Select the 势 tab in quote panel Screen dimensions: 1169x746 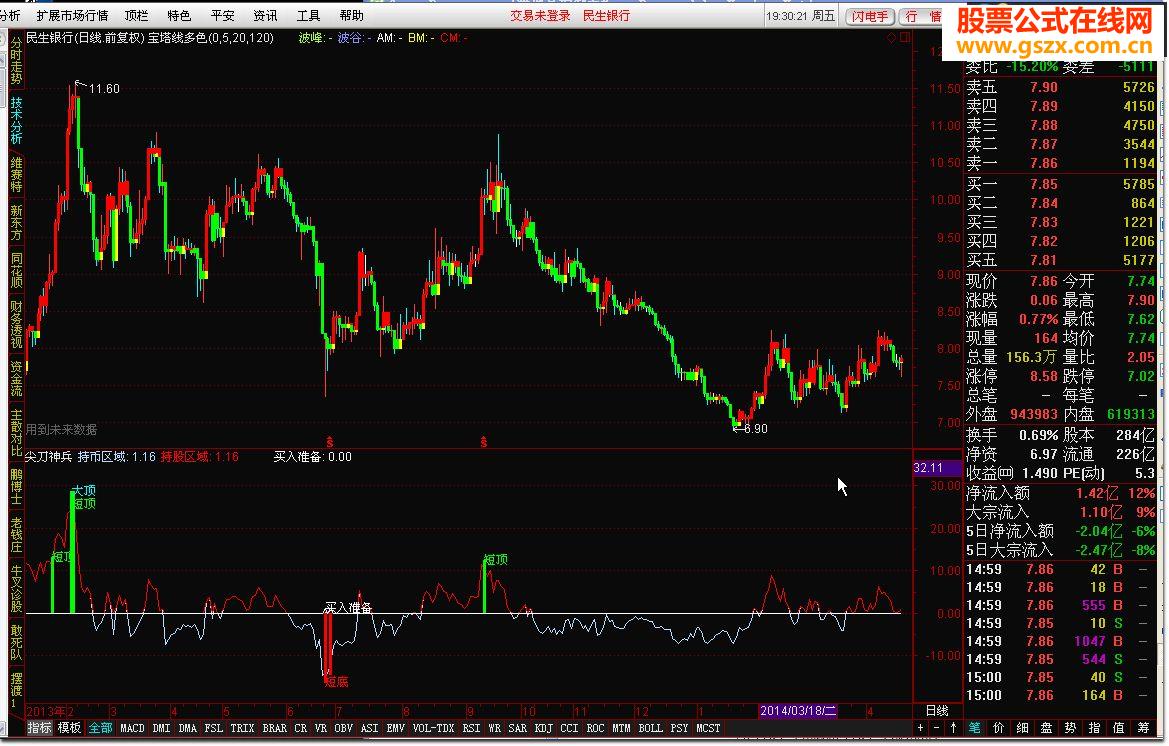pos(1070,727)
